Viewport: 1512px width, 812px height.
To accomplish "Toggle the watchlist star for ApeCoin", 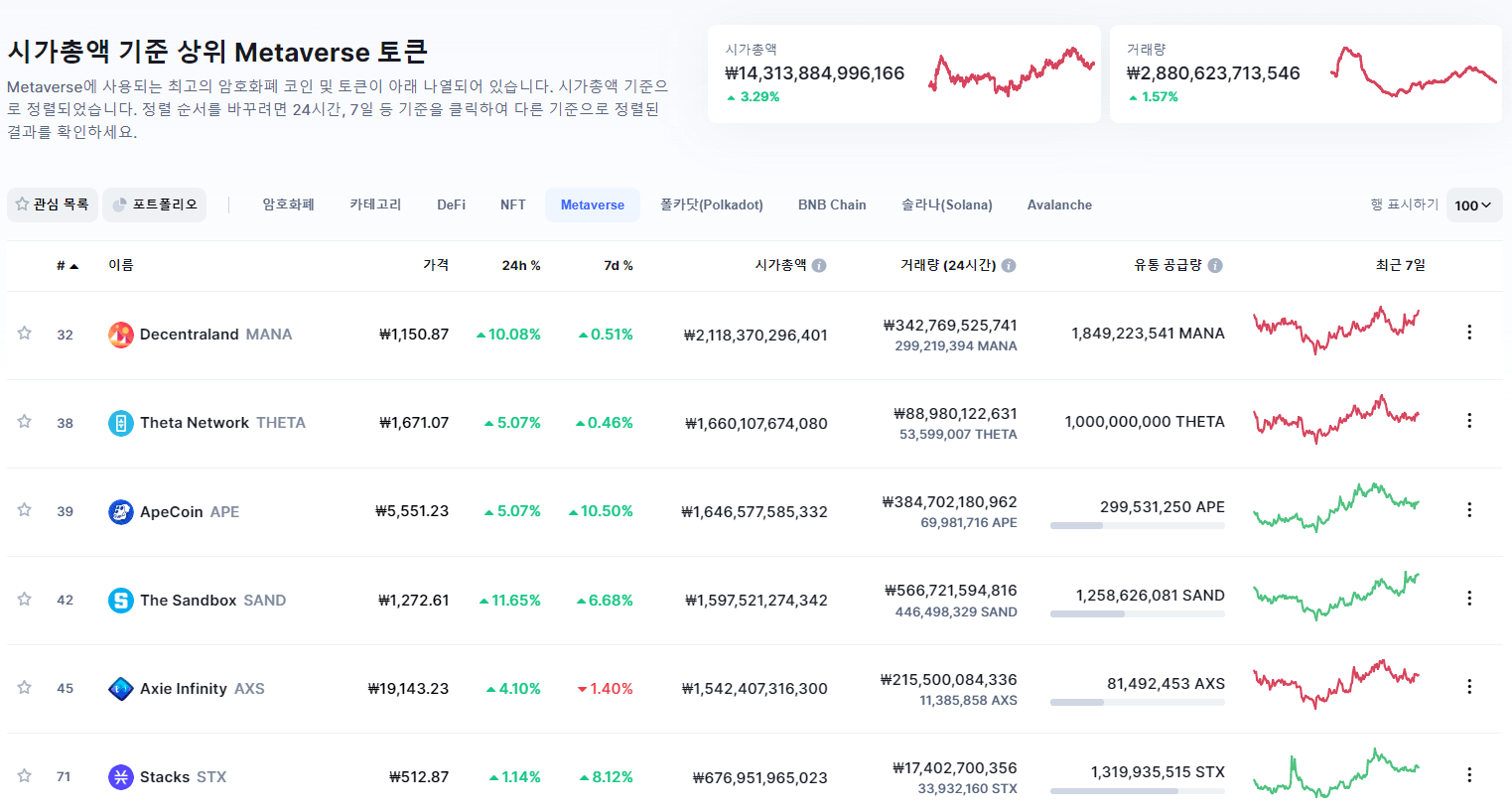I will pos(25,510).
